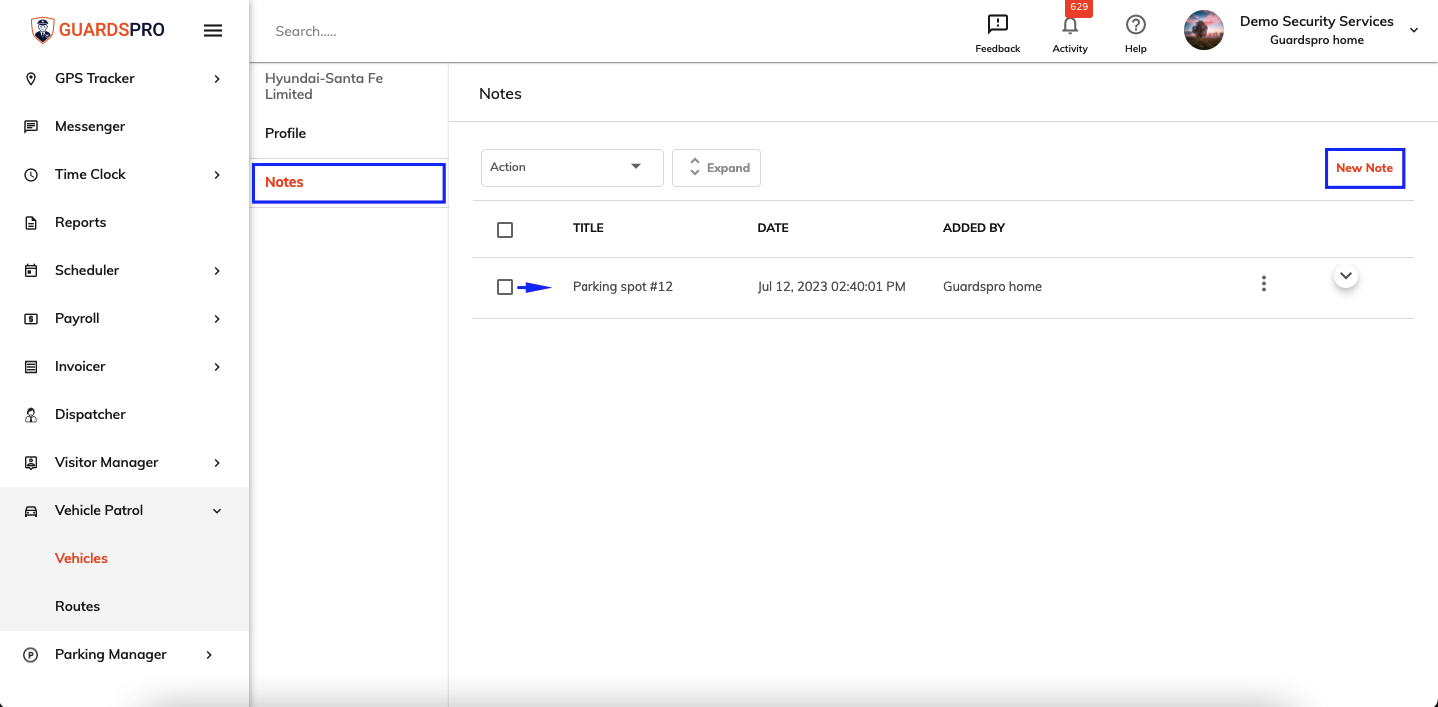Click the Invoicer list icon
The height and width of the screenshot is (707, 1438).
point(31,366)
